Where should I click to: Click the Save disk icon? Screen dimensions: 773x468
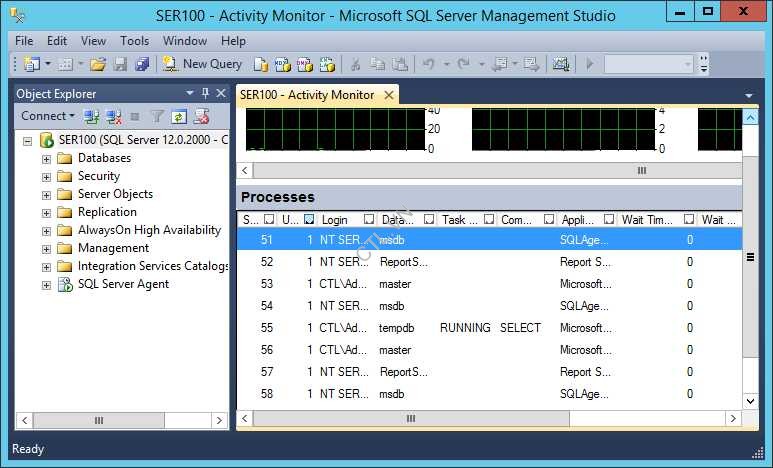click(120, 64)
